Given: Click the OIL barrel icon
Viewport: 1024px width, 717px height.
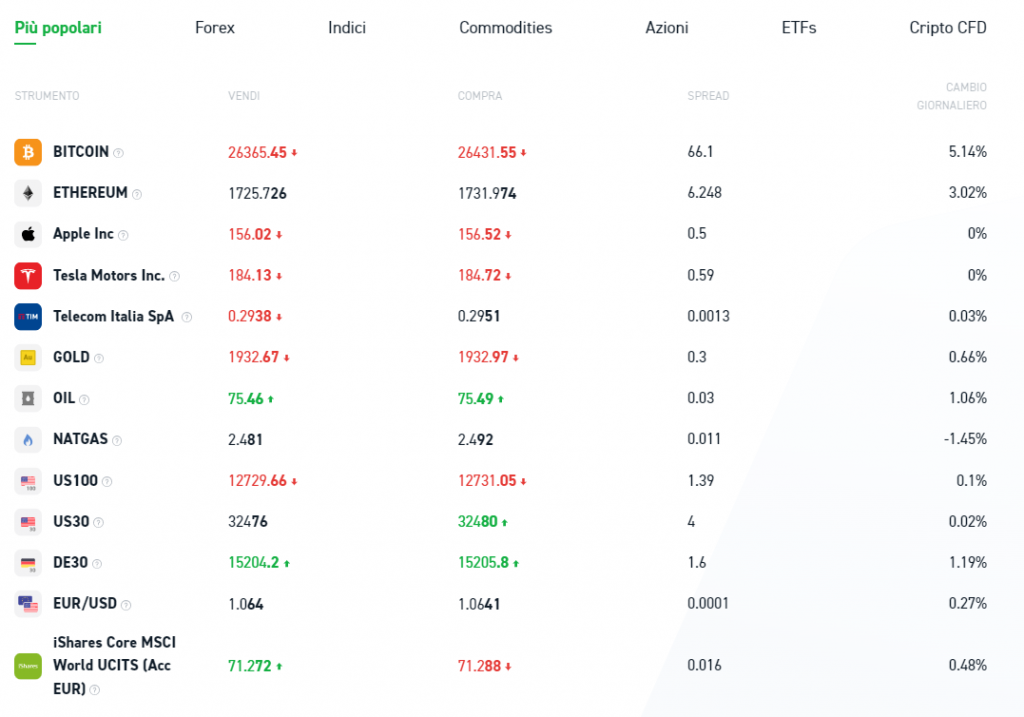Looking at the screenshot, I should 28,398.
